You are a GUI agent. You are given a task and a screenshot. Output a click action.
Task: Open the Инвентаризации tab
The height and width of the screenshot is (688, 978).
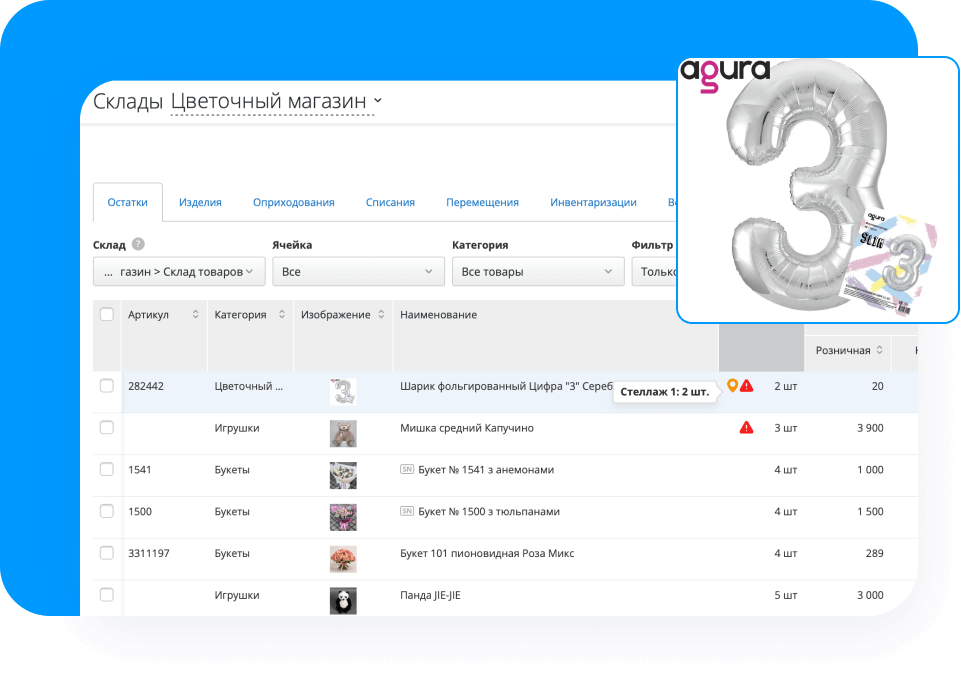593,202
